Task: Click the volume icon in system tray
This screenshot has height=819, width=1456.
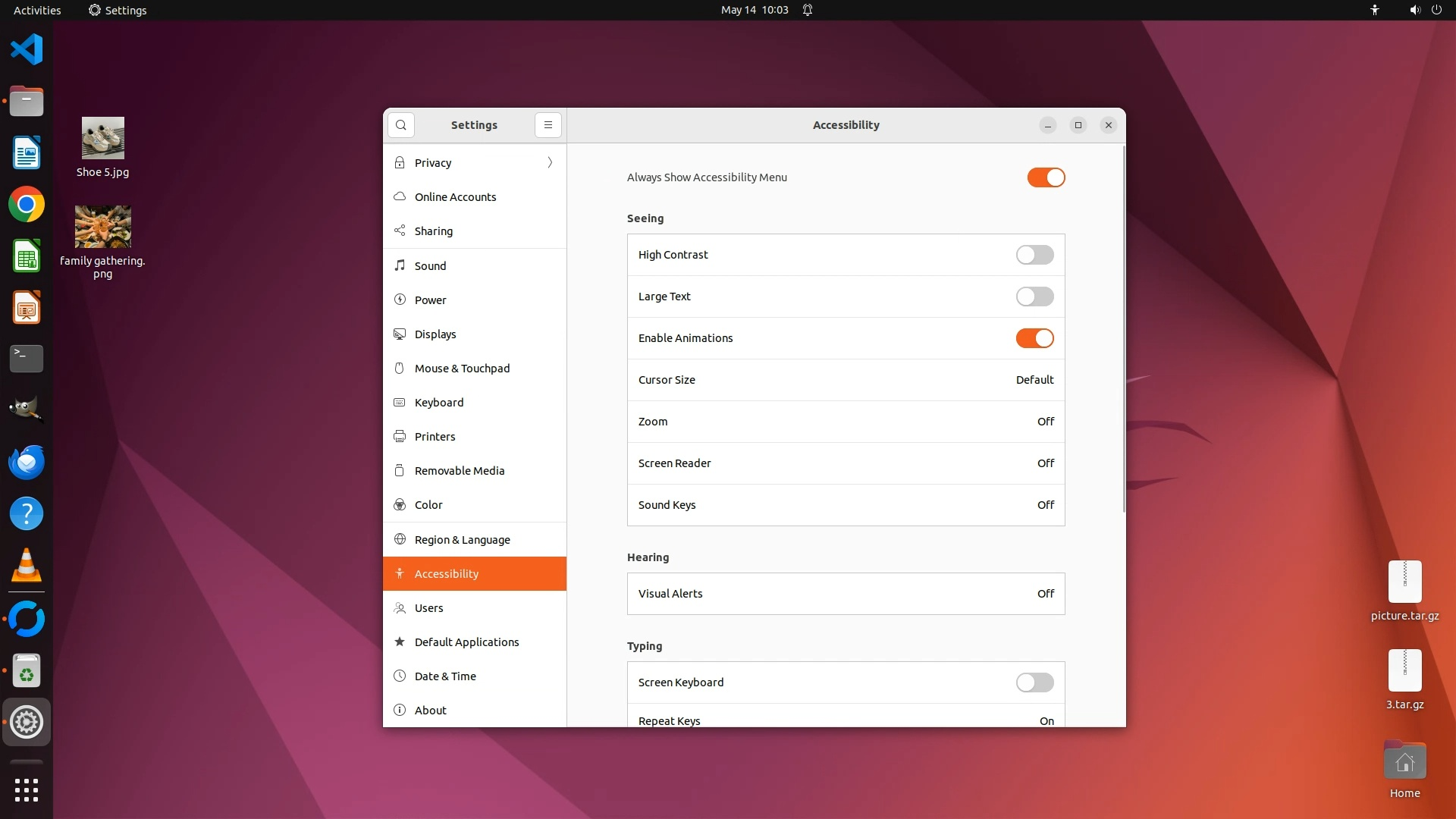Action: [x=1414, y=10]
